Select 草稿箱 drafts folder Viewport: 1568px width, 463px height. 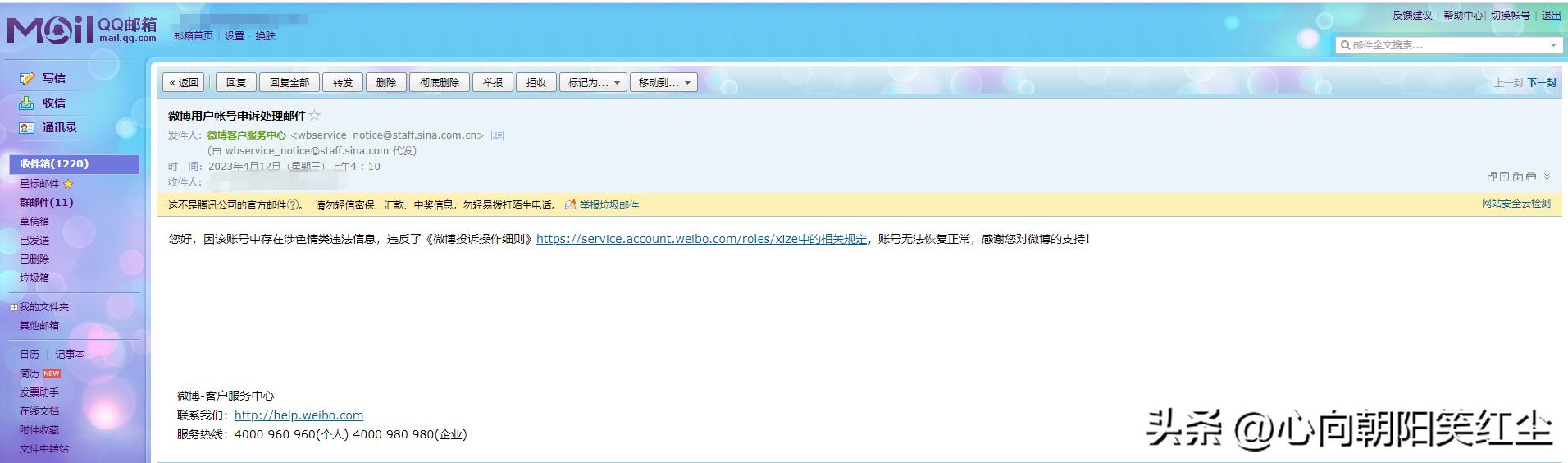[34, 222]
